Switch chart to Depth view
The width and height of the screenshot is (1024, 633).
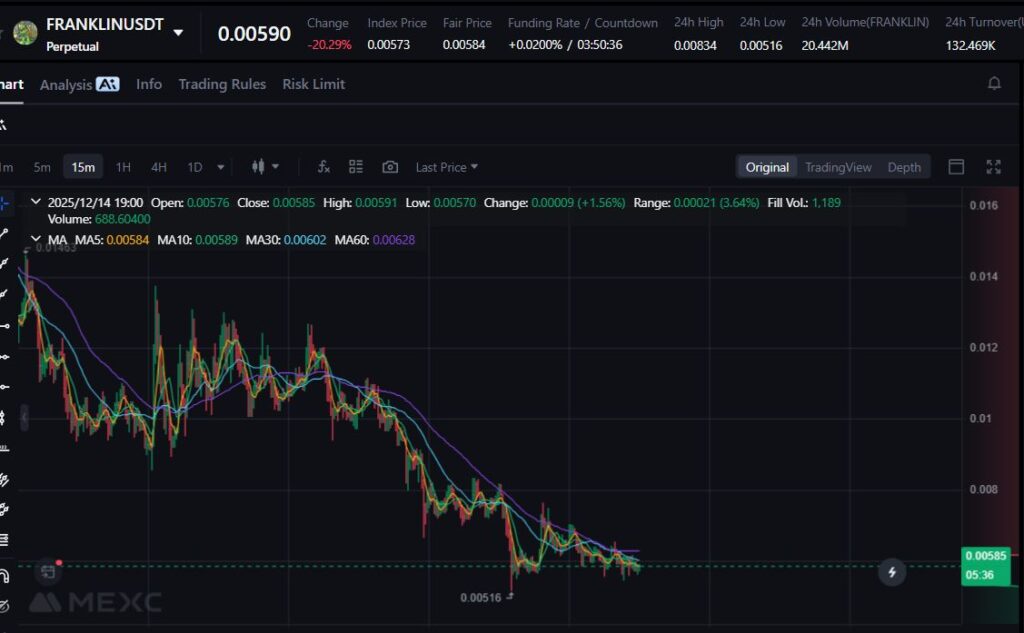904,167
